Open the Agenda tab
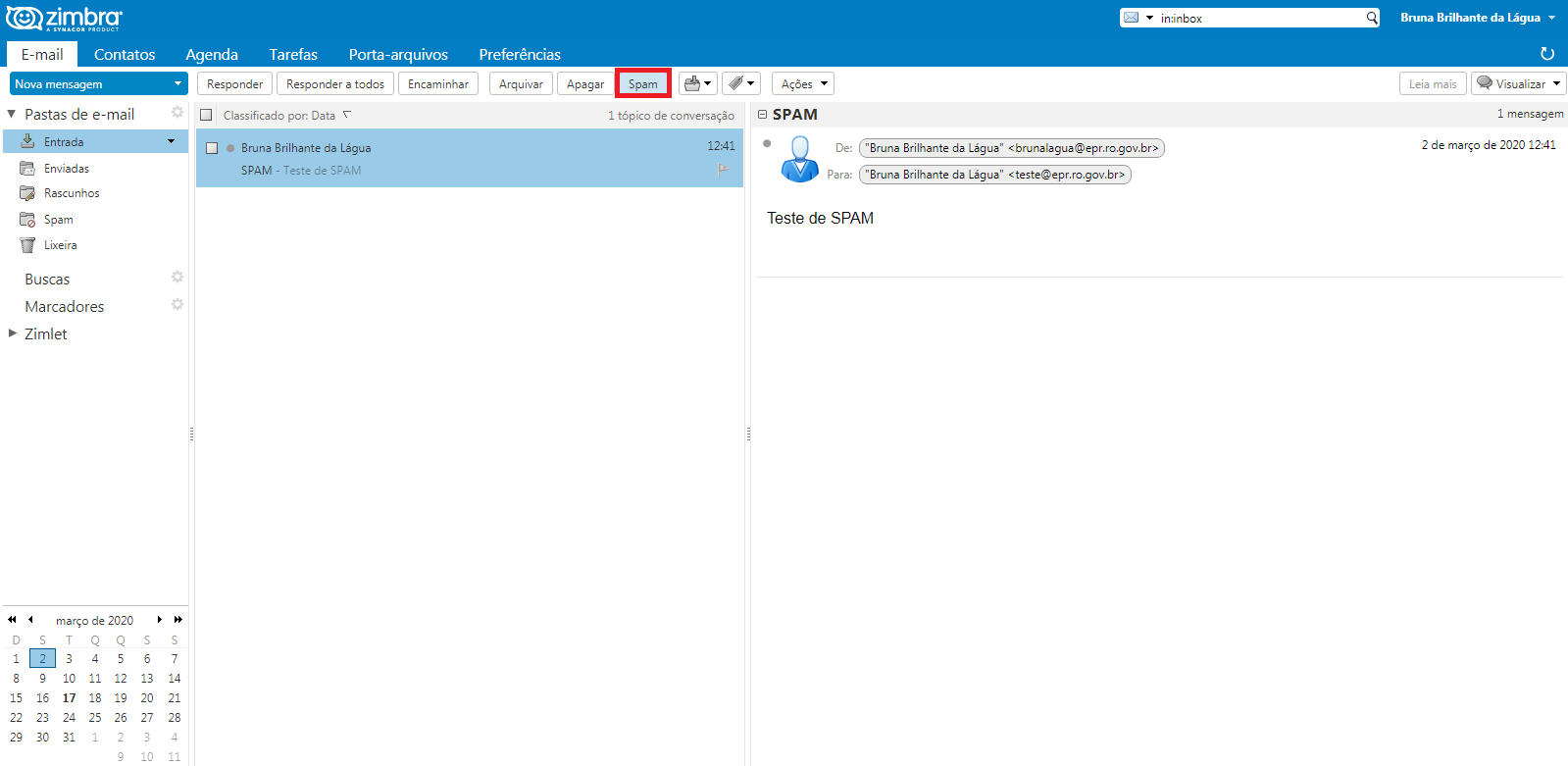 [x=212, y=54]
